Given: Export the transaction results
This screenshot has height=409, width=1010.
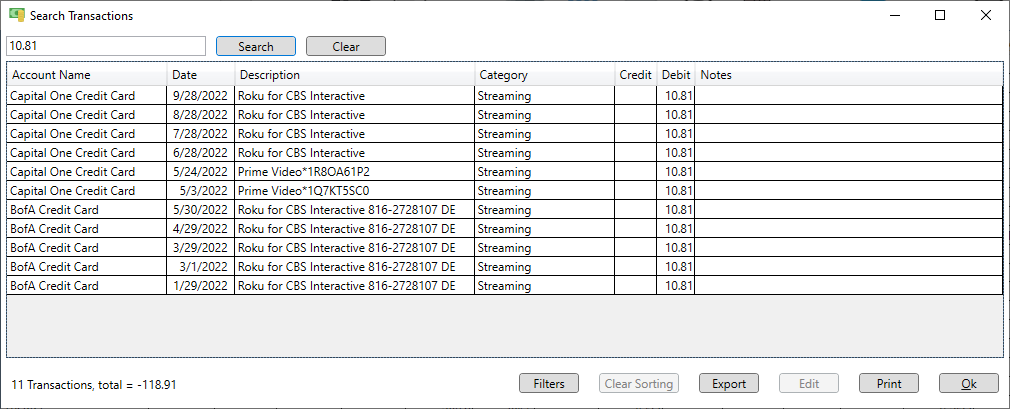Looking at the screenshot, I should coord(729,384).
